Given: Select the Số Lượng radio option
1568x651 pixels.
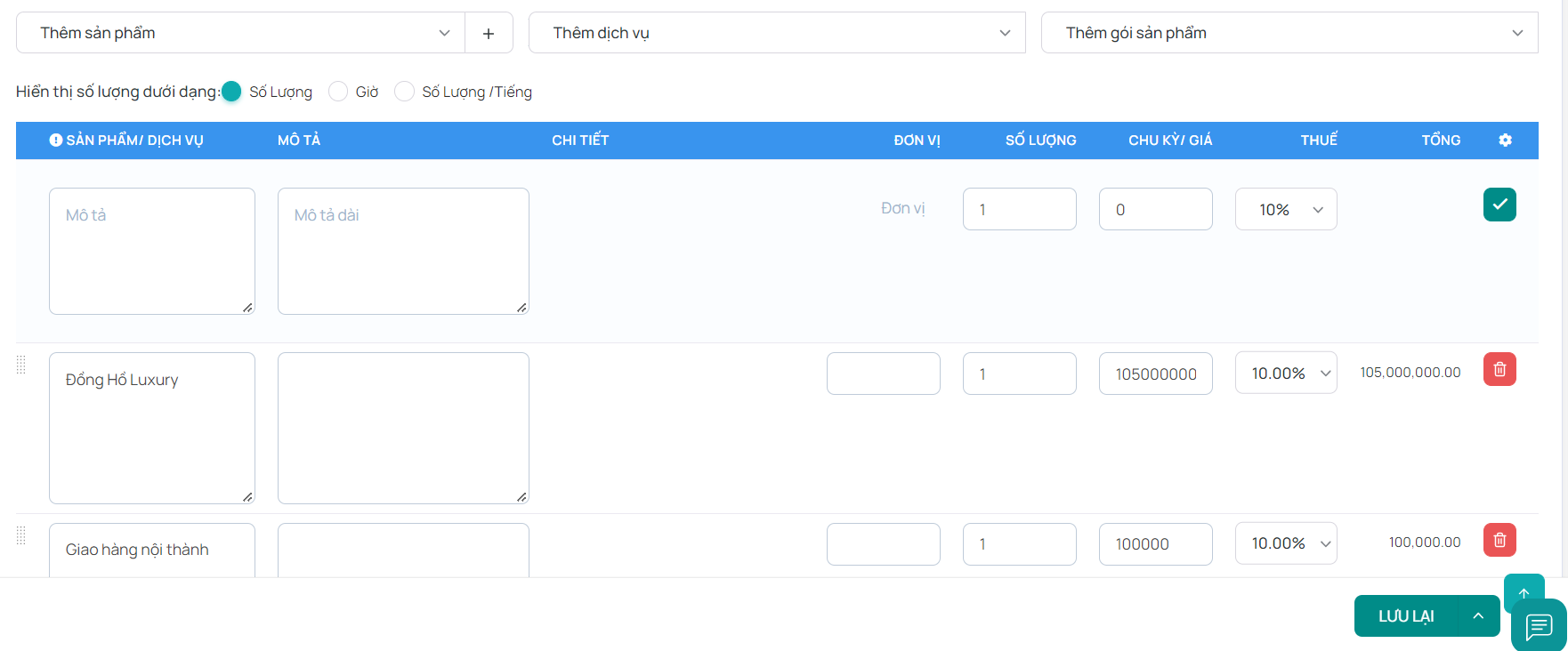Looking at the screenshot, I should [231, 92].
